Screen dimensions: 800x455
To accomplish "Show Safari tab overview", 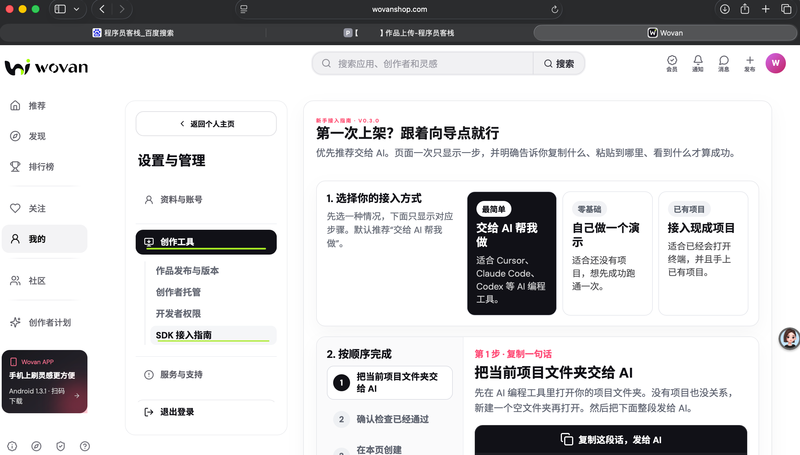I will click(786, 9).
